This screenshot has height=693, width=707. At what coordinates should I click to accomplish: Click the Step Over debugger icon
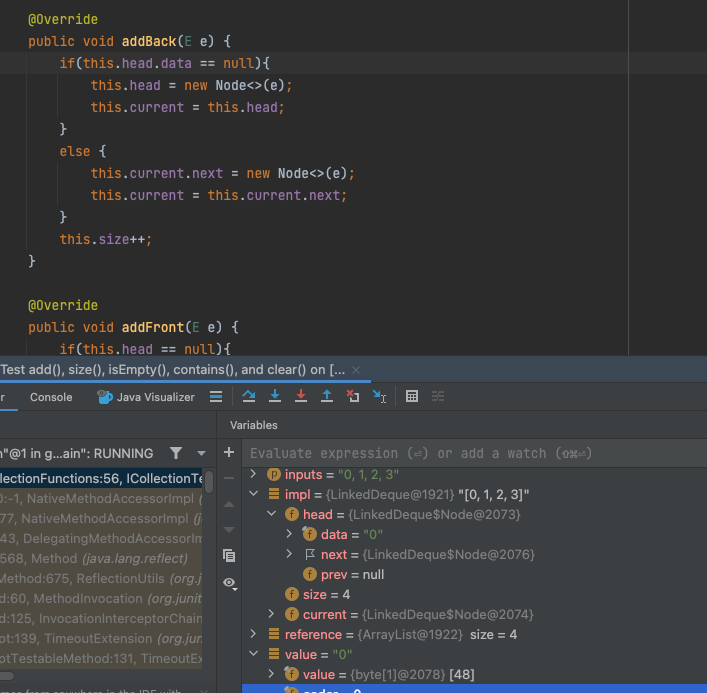point(249,397)
